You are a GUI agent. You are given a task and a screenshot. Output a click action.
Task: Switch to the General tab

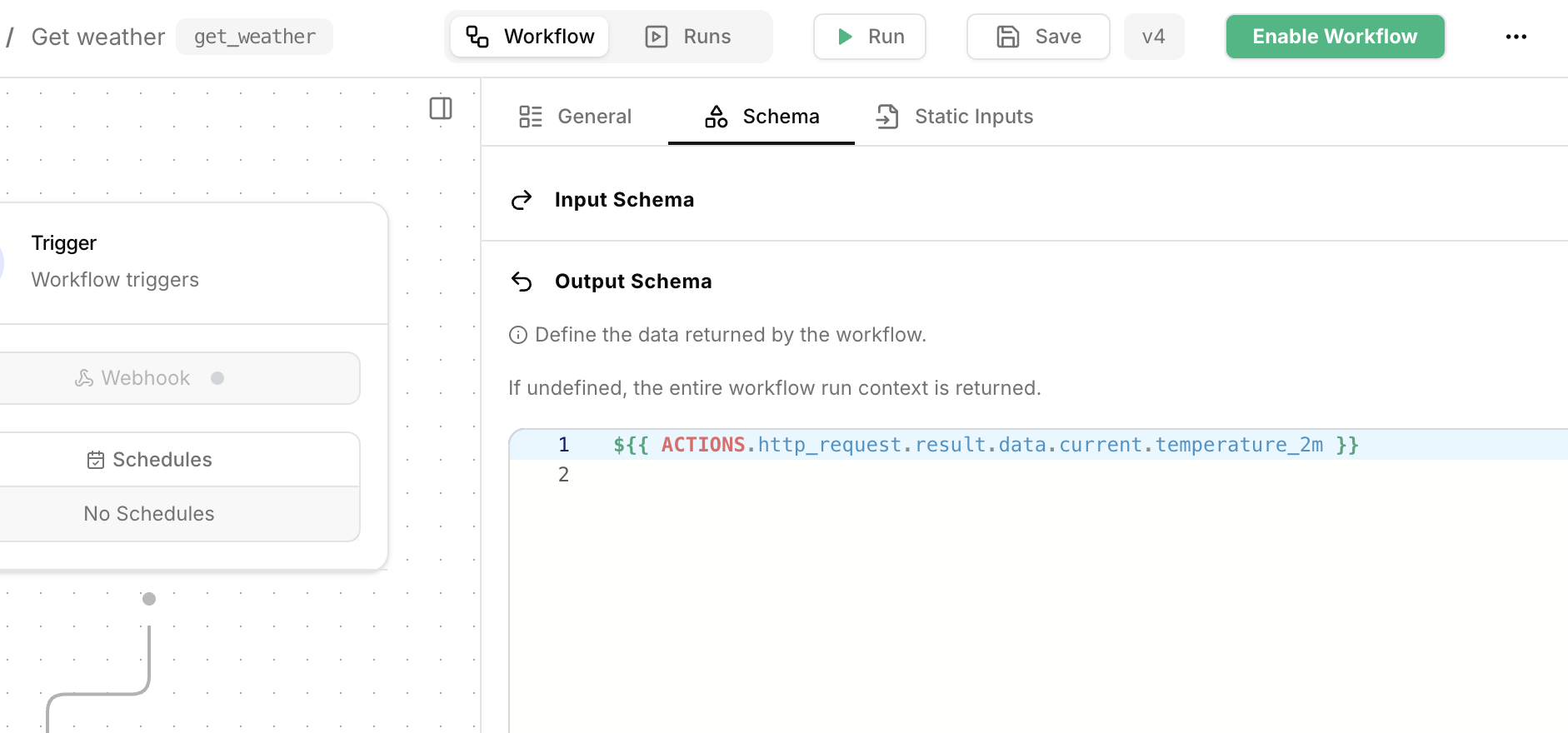576,117
